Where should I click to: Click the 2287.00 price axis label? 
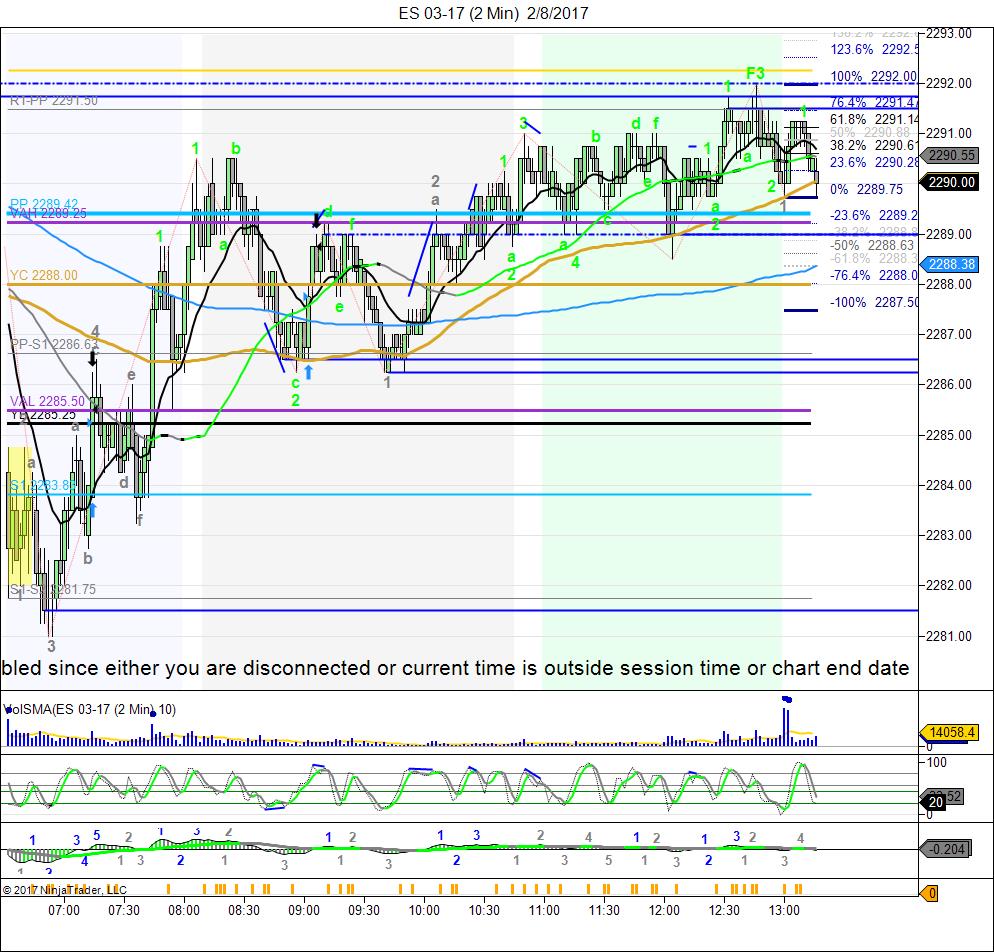click(x=949, y=334)
